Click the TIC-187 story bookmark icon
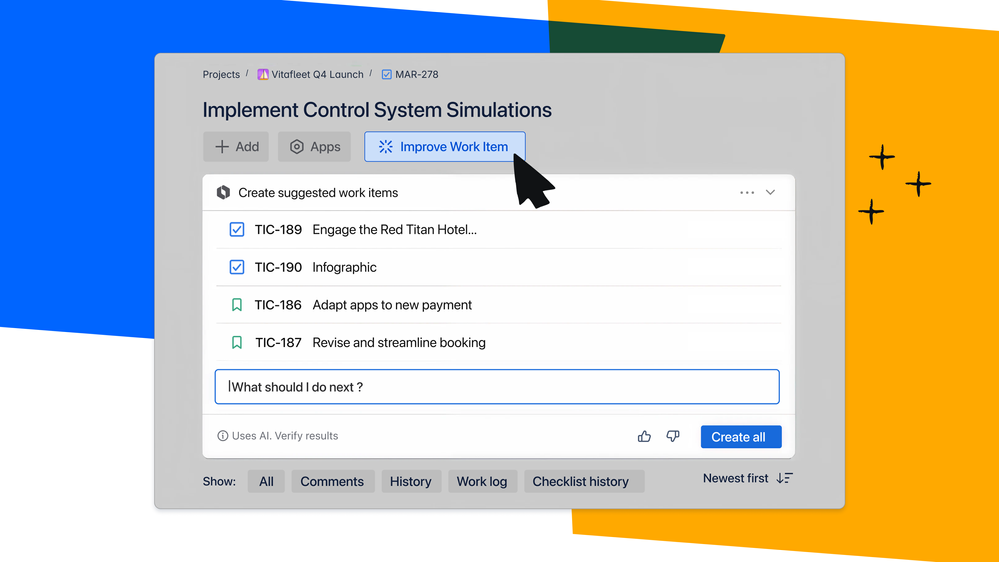This screenshot has height=562, width=999. pos(236,342)
